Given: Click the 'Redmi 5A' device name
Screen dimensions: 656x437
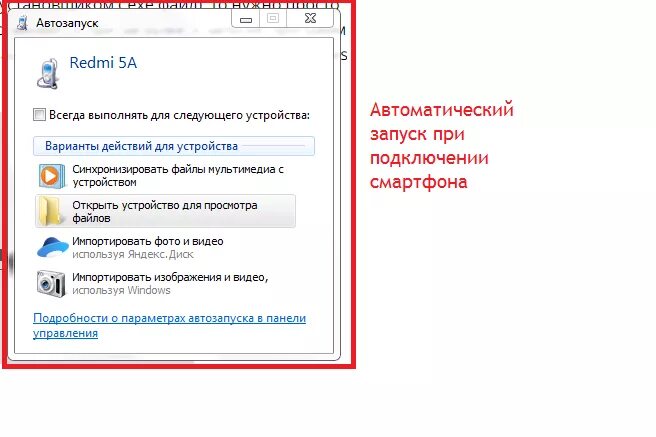Looking at the screenshot, I should pos(103,63).
